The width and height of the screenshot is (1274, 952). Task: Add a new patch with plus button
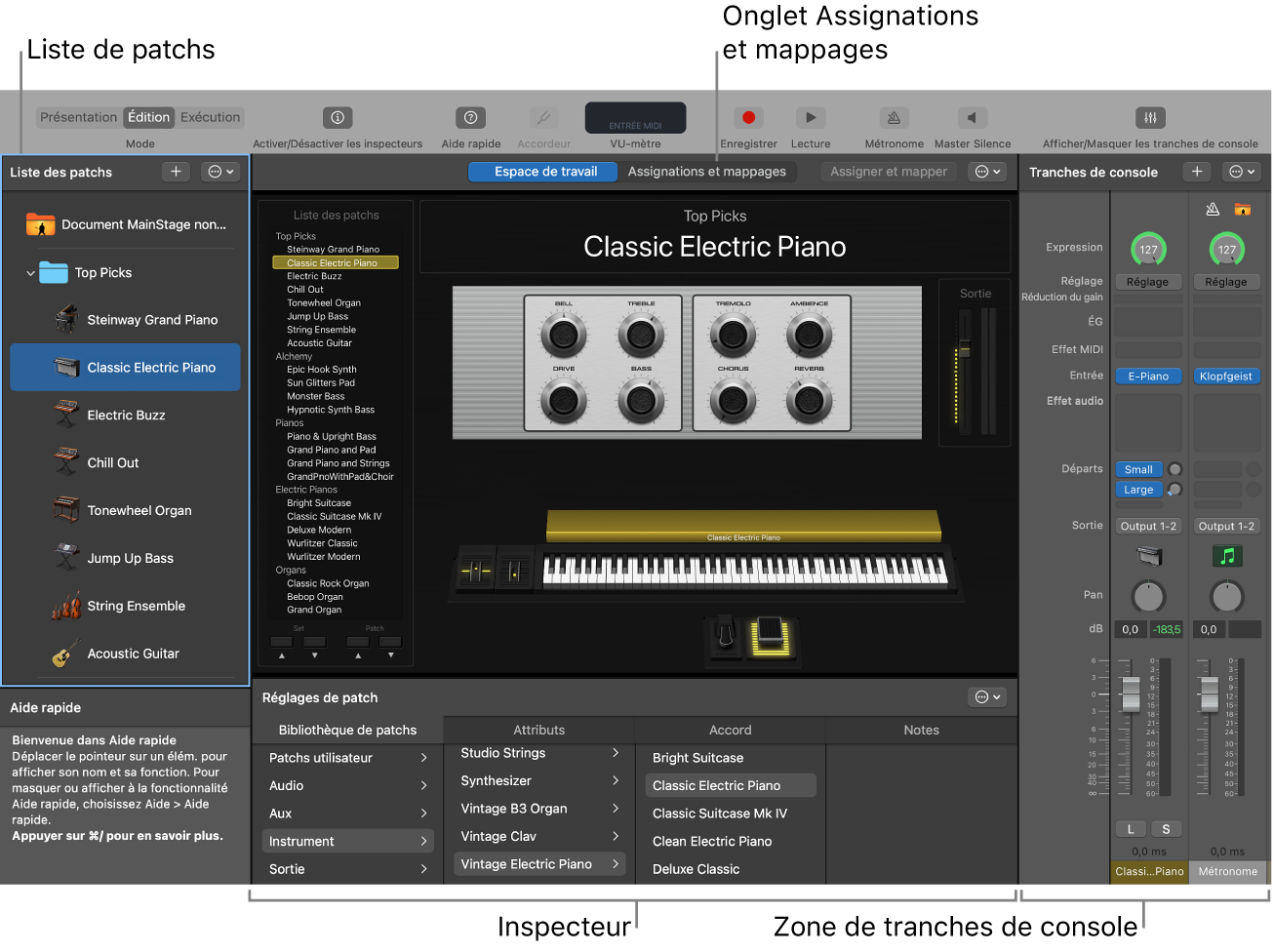point(176,172)
